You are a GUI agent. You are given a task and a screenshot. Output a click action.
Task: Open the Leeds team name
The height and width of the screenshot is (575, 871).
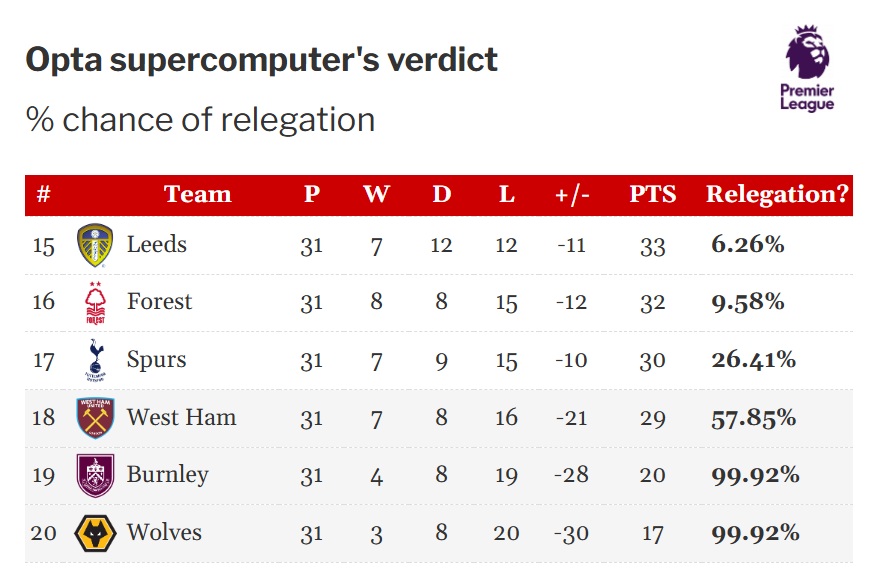157,244
